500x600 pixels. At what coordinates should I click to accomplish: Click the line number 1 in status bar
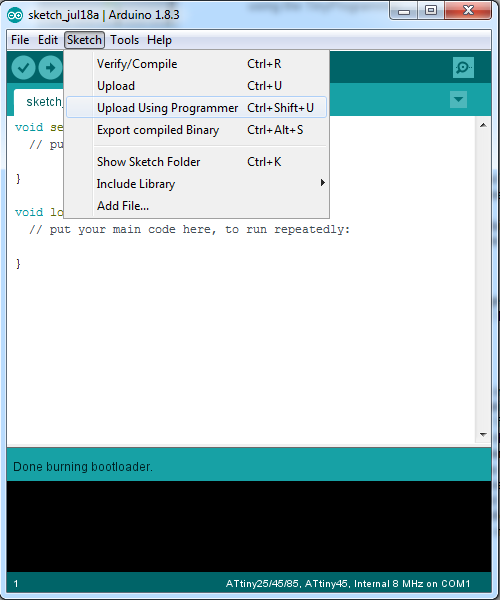click(x=16, y=584)
